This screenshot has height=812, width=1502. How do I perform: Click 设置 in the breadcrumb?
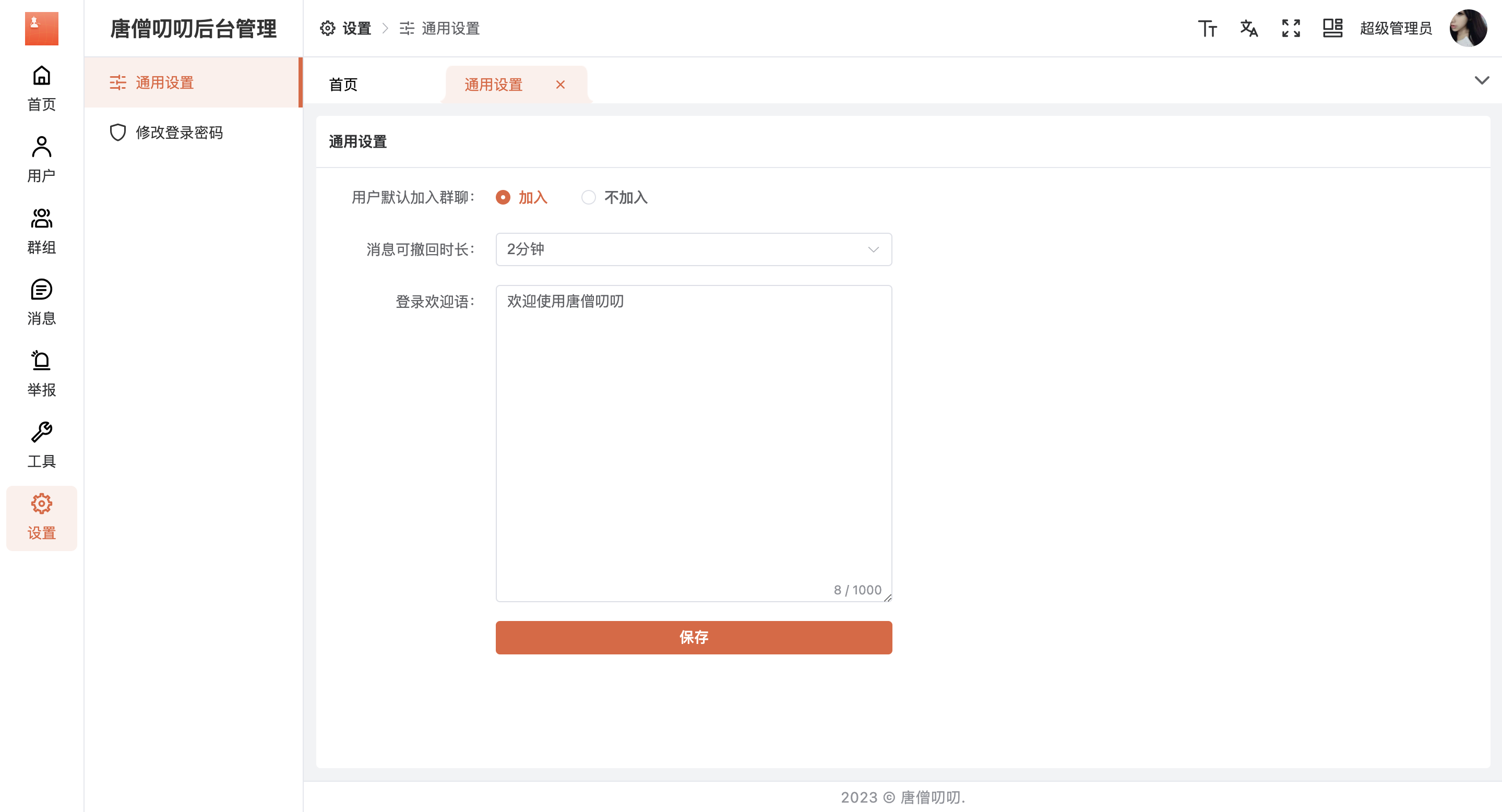[357, 28]
